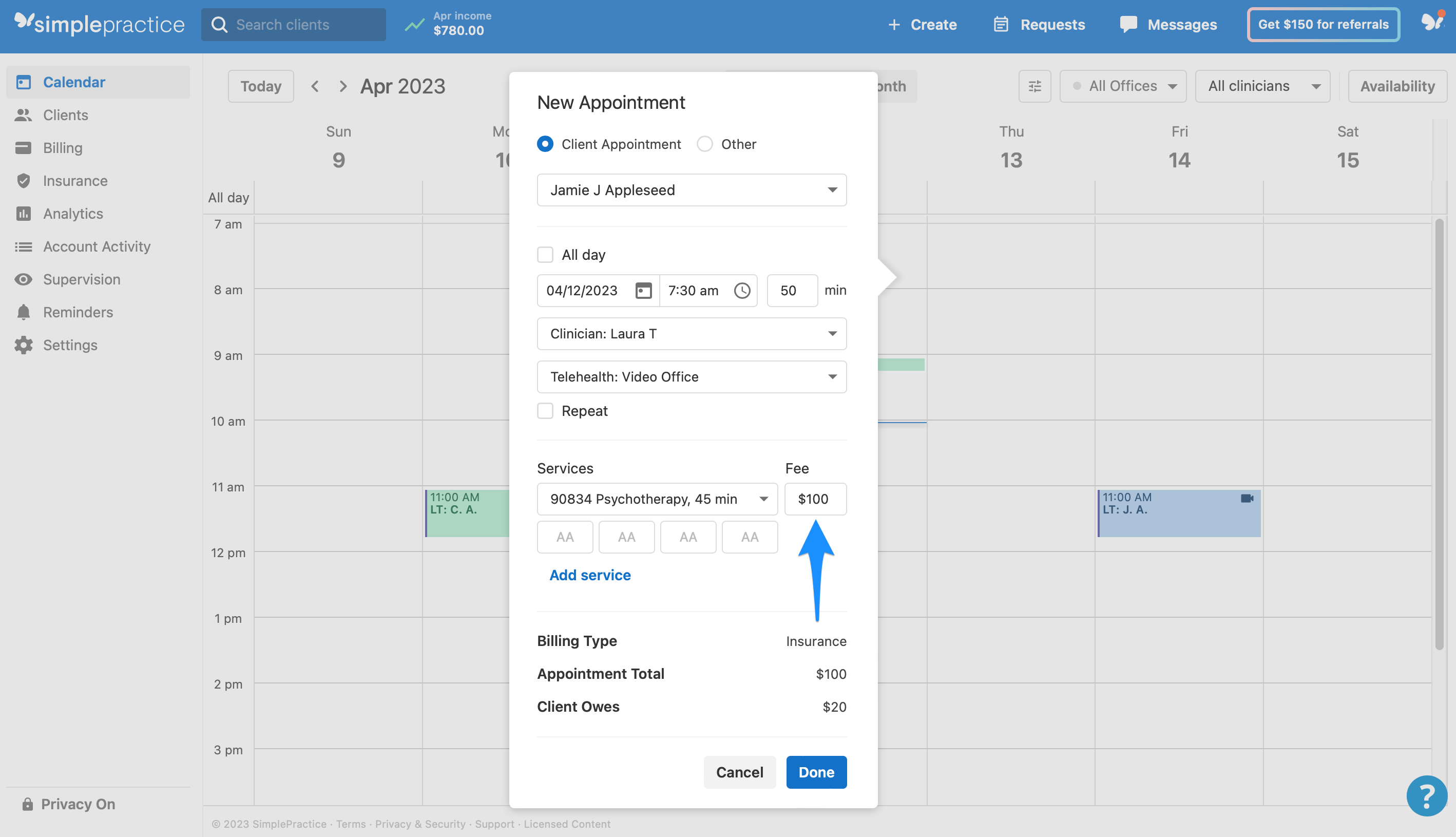Viewport: 1456px width, 837px height.
Task: Go to previous week arrow
Action: click(315, 86)
